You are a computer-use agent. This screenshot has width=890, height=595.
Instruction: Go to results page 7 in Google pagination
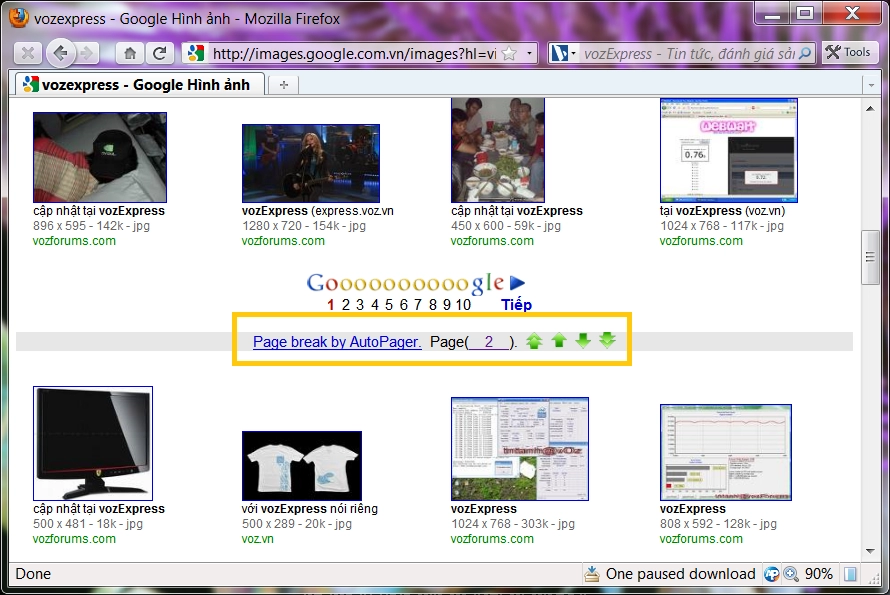pos(418,305)
